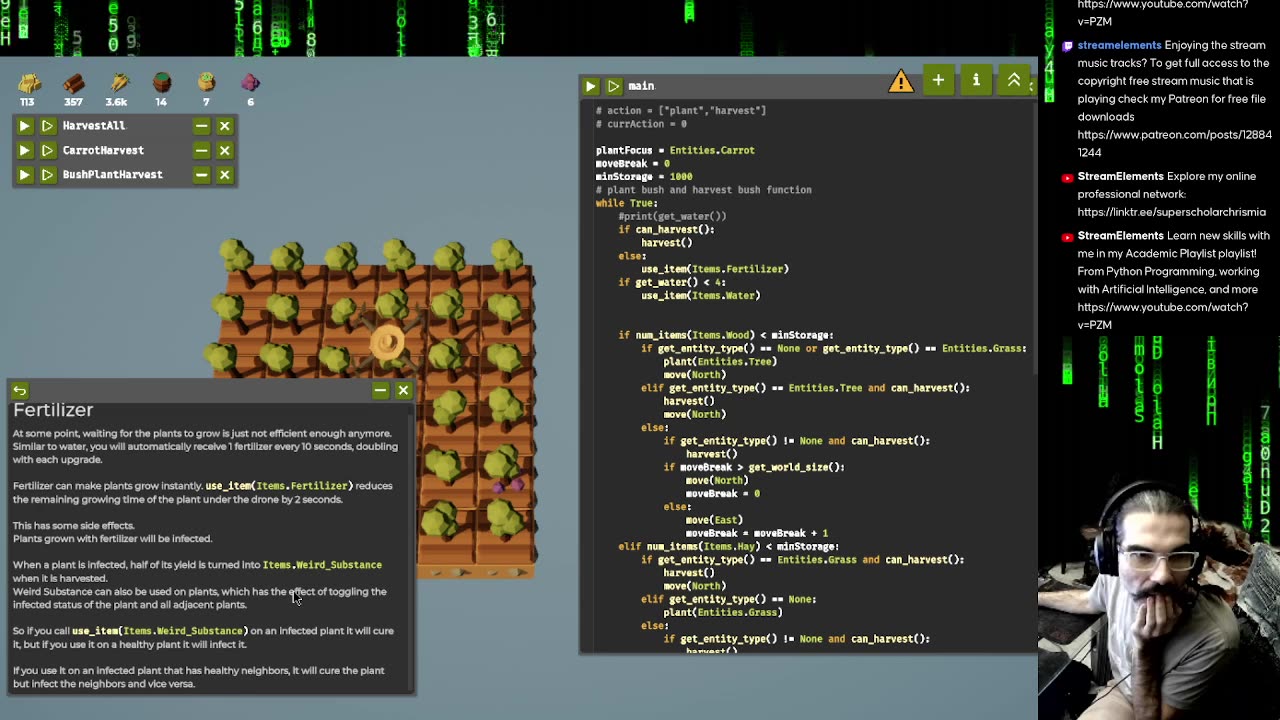Run the BushPlantHarvest script
1280x720 pixels.
pyautogui.click(x=24, y=175)
